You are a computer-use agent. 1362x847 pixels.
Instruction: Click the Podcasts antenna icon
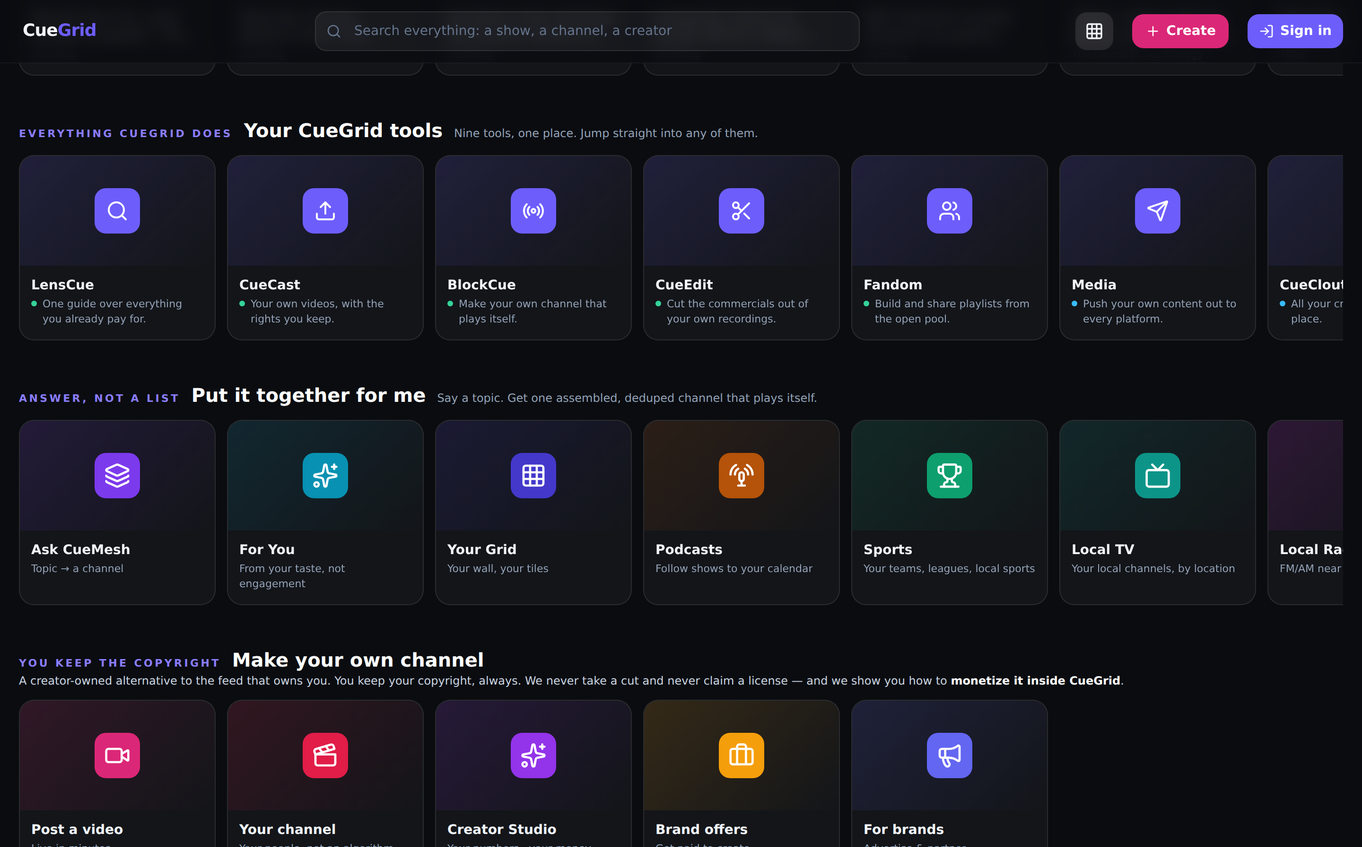click(x=741, y=475)
